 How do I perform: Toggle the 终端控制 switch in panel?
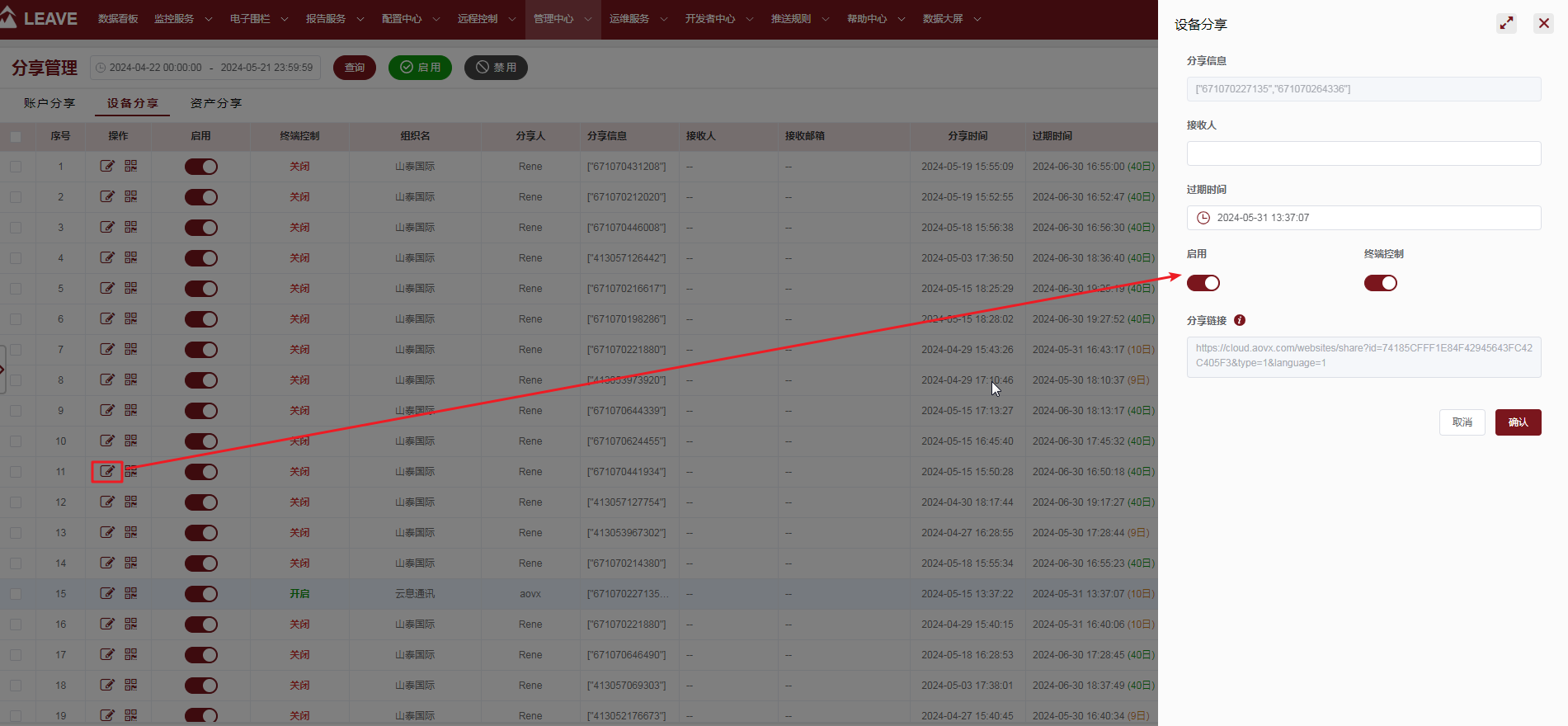[x=1380, y=283]
